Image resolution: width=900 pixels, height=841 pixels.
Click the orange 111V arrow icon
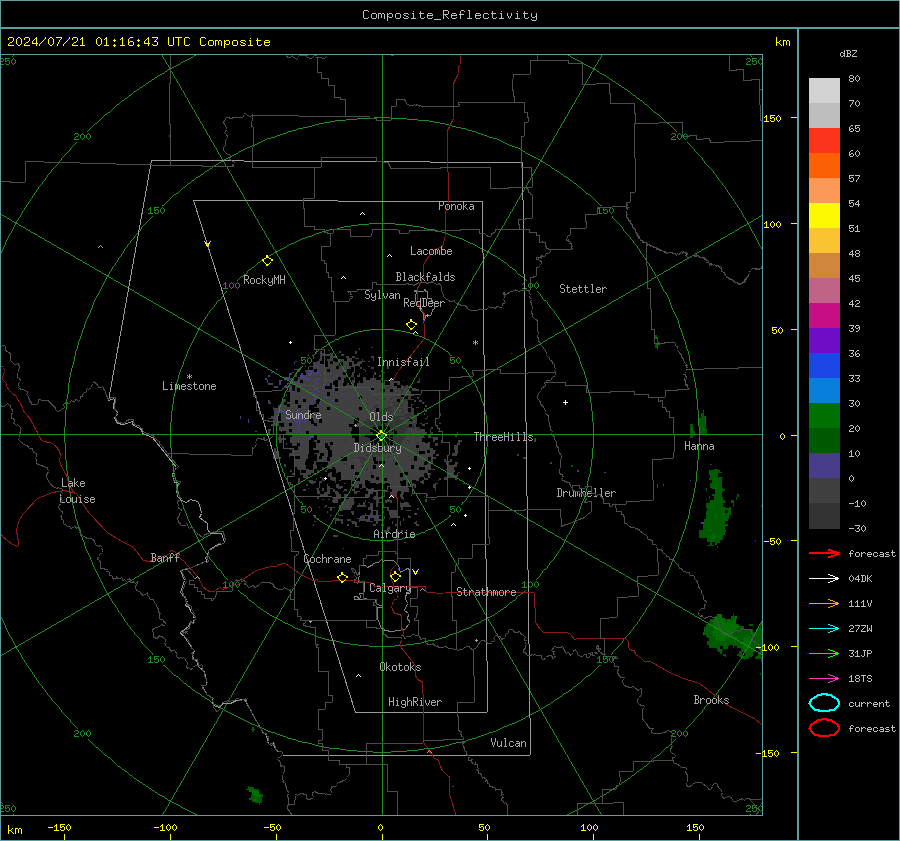coord(824,603)
